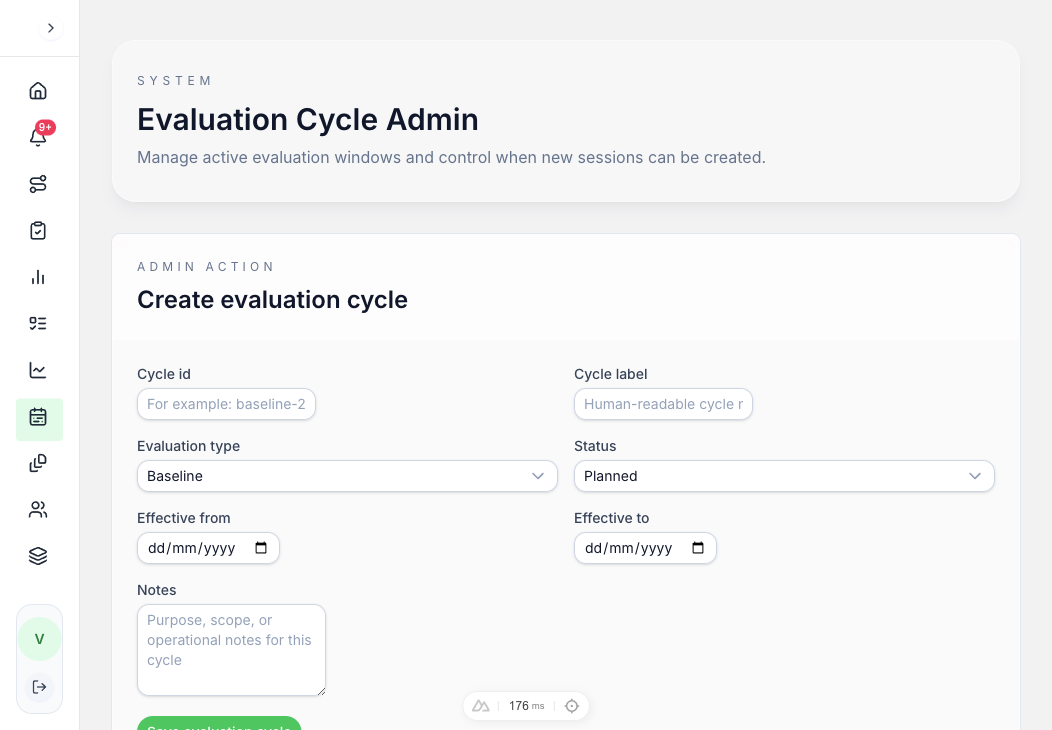Click the Create evaluation cycle heading
The width and height of the screenshot is (1052, 730).
[272, 299]
